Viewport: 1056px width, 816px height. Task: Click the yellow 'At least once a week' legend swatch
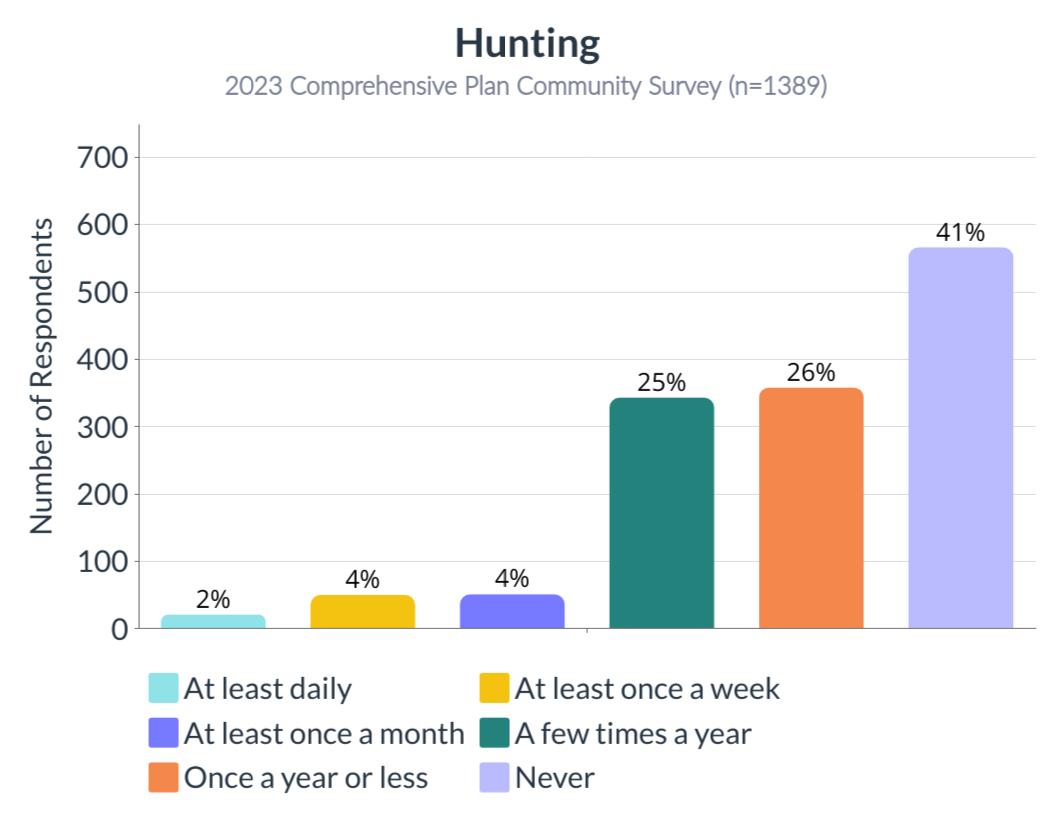click(494, 688)
